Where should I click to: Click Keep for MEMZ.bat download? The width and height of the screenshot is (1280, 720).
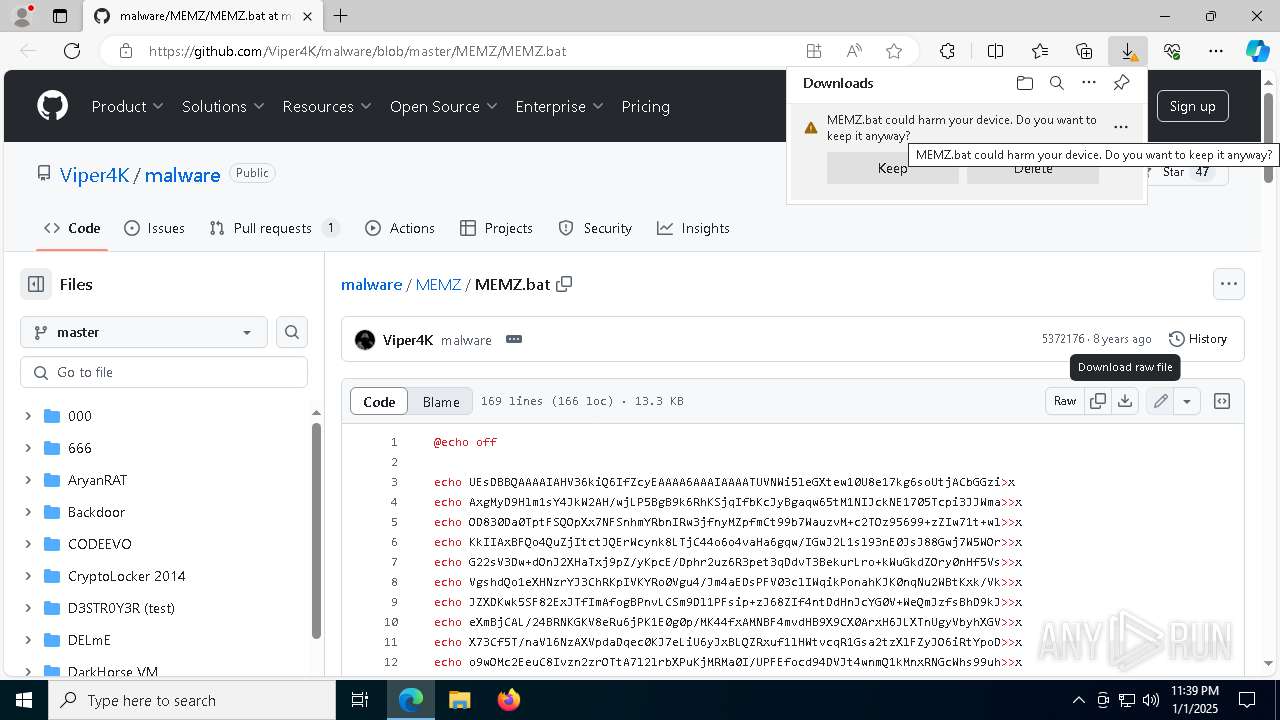click(892, 168)
